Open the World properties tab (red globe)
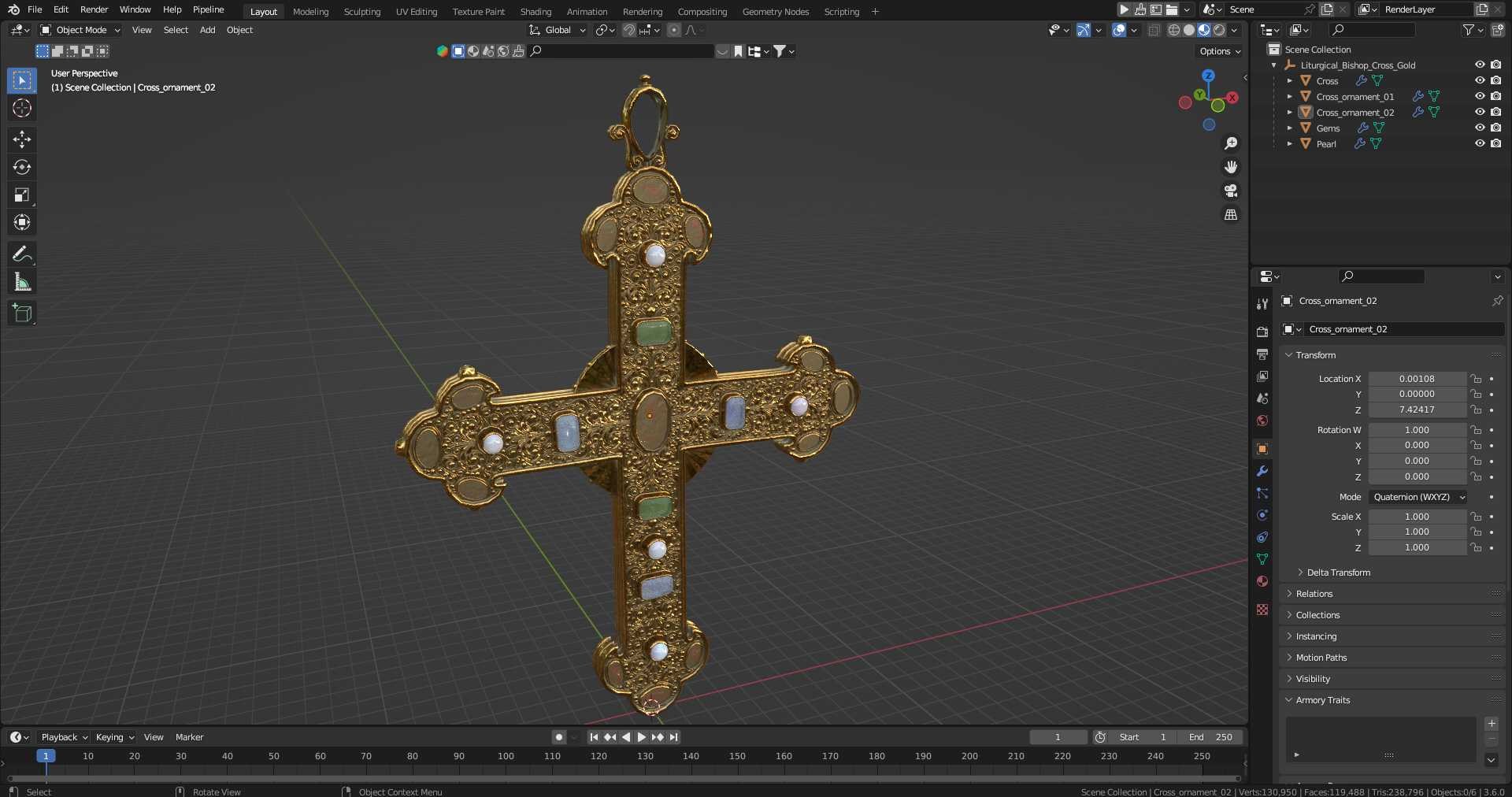Viewport: 1512px width, 797px height. 1262,421
